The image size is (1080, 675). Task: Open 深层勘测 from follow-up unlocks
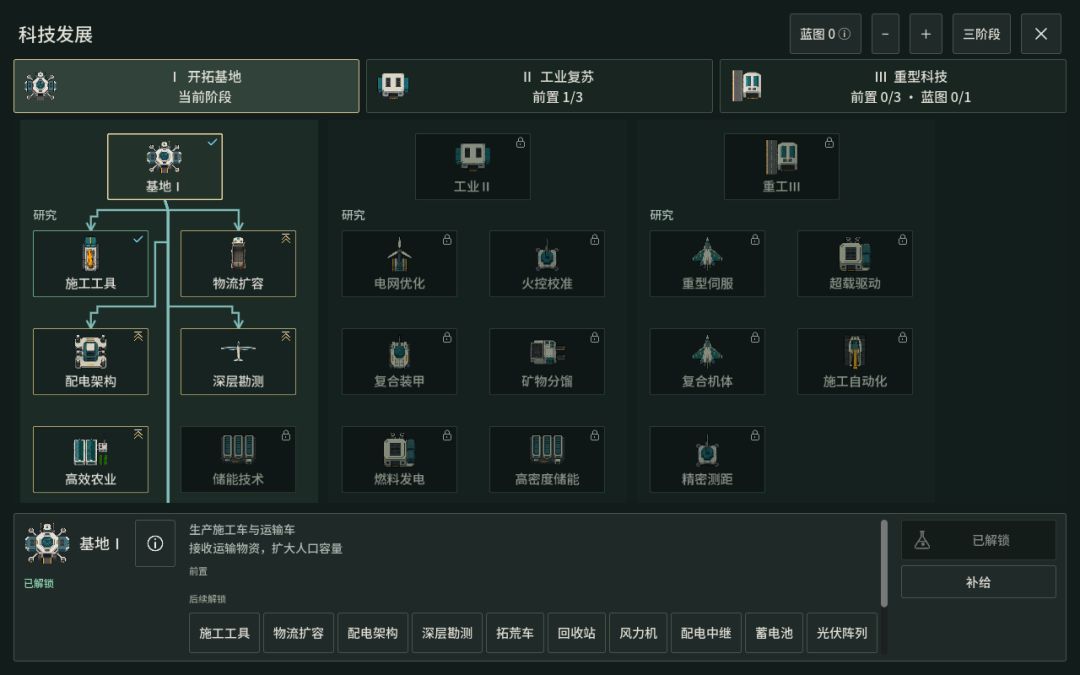(447, 633)
